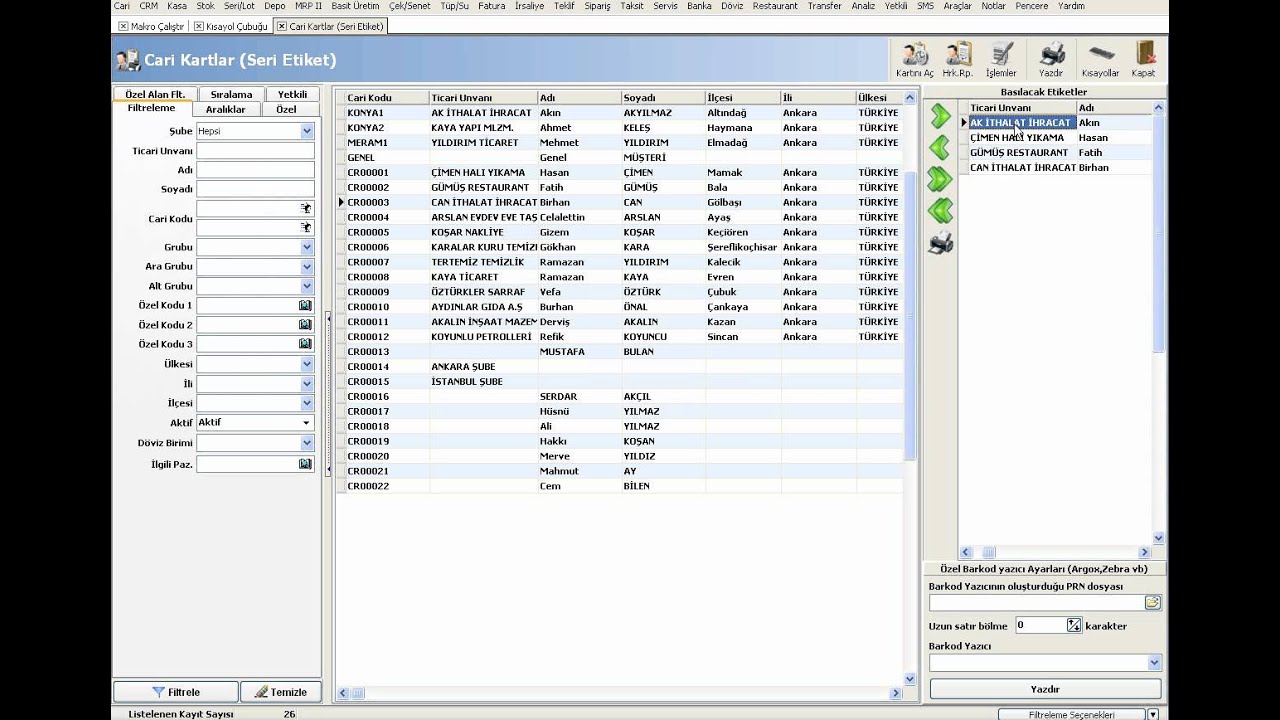This screenshot has height=720, width=1280.
Task: Browse for PRN file with folder icon
Action: 1153,602
